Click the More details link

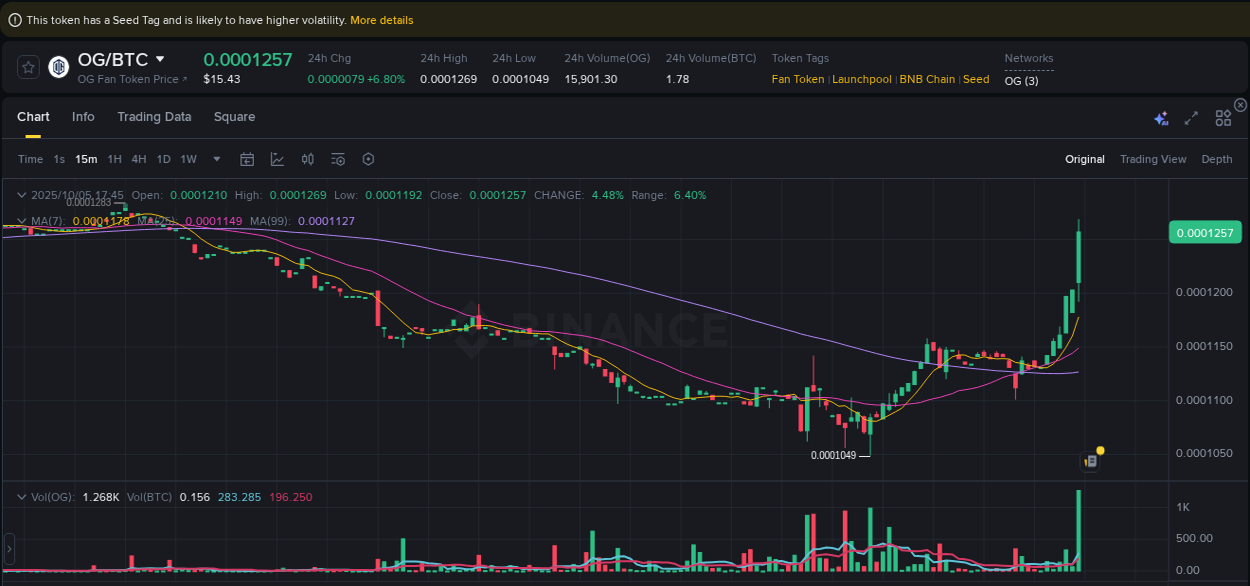tap(382, 19)
